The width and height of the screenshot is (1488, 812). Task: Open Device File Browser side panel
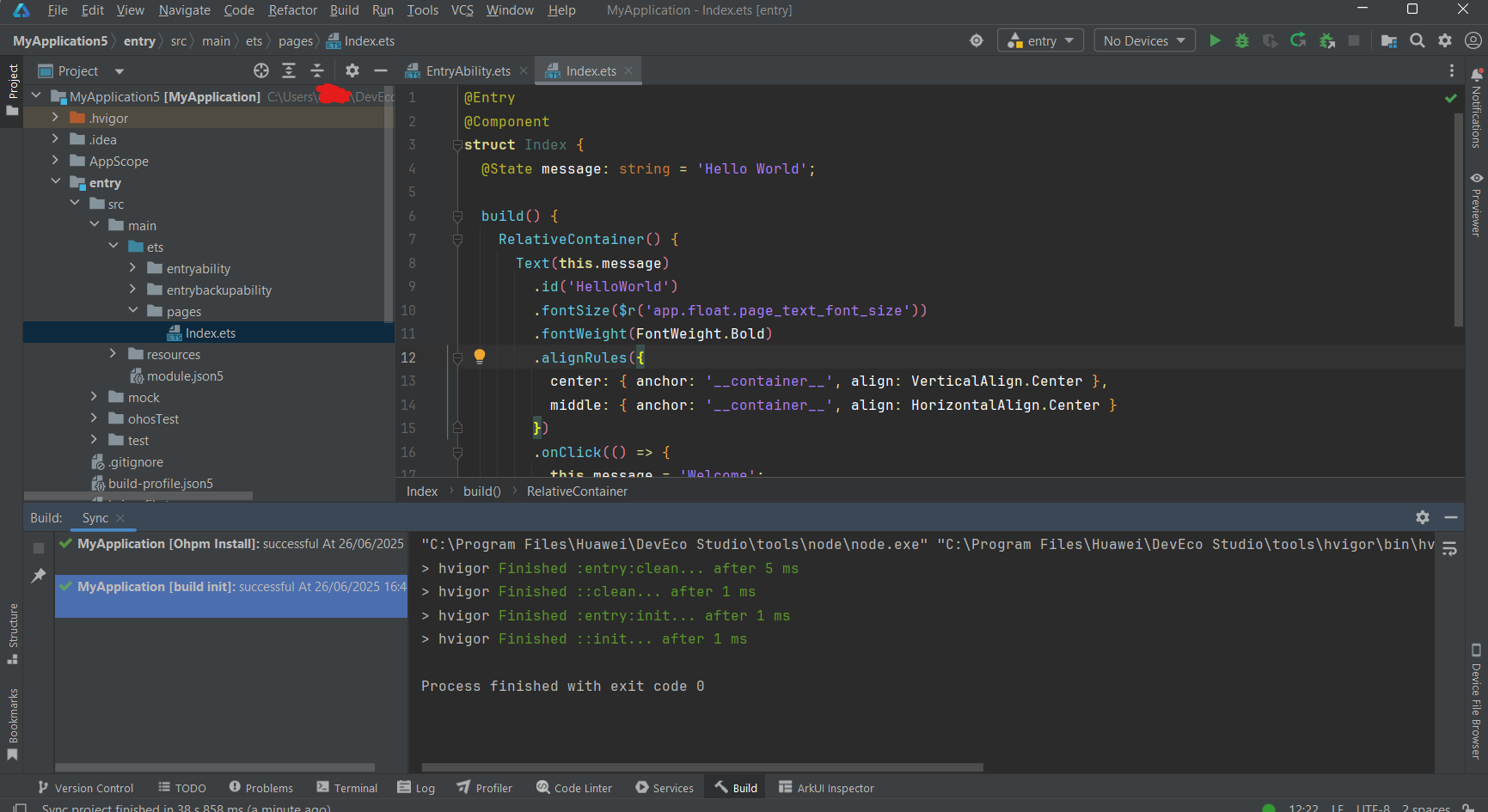(x=1477, y=701)
